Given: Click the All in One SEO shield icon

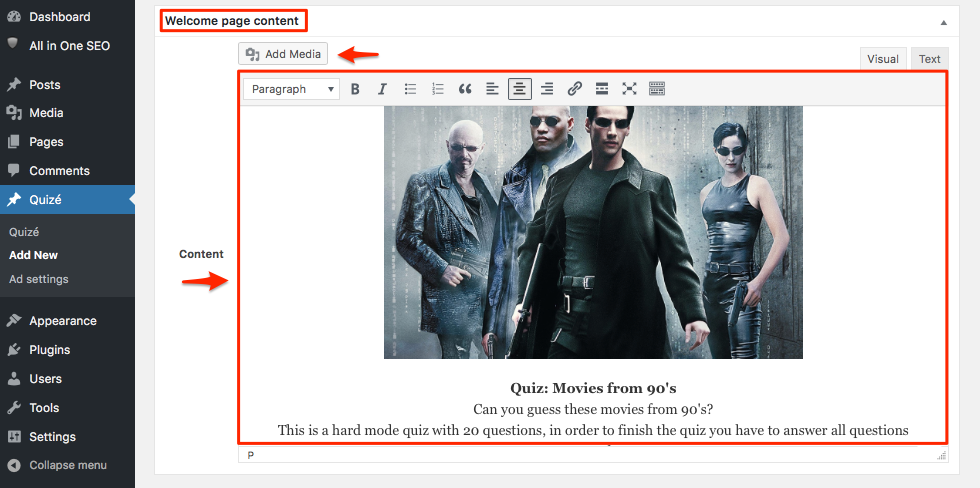Looking at the screenshot, I should pos(13,44).
